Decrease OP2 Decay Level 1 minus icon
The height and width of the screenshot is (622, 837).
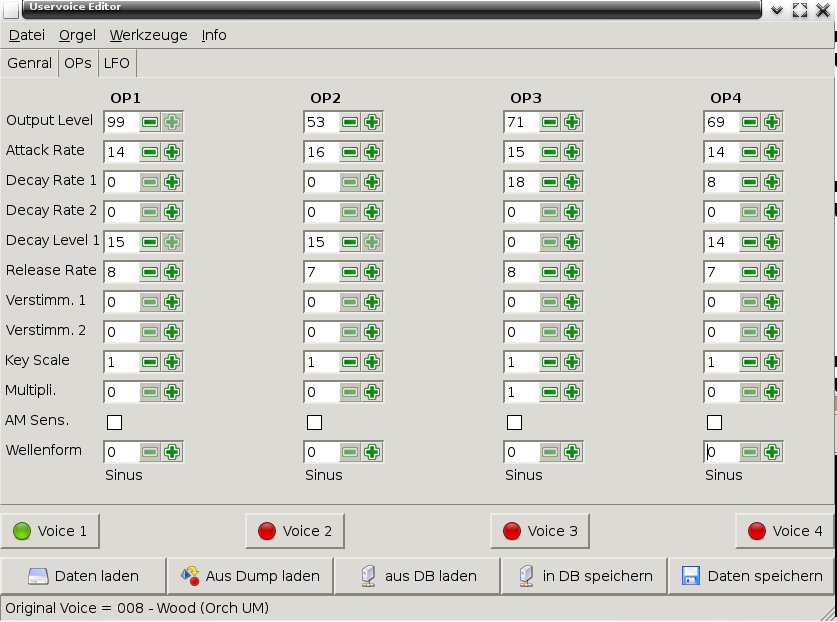coord(350,242)
